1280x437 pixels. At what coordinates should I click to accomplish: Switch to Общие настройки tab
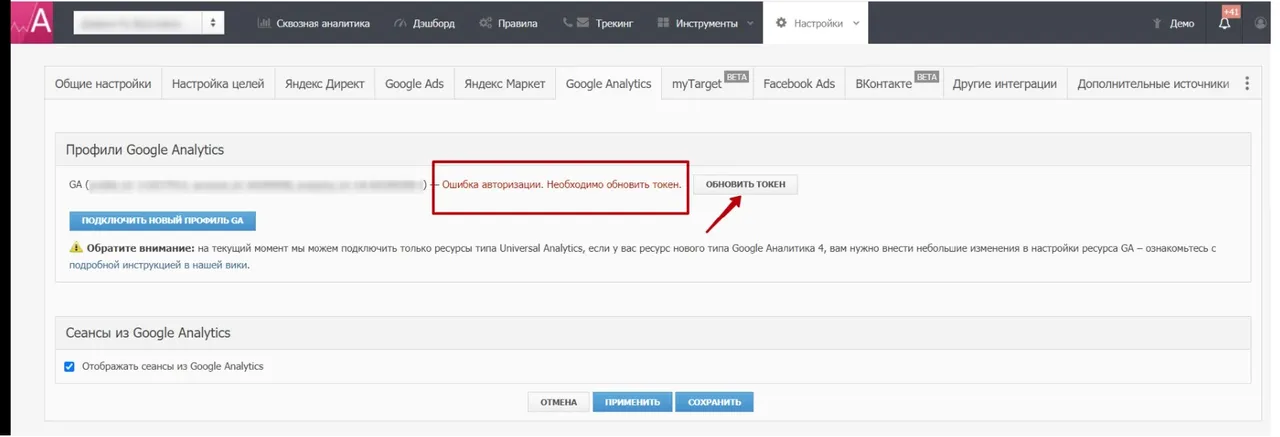tap(103, 84)
